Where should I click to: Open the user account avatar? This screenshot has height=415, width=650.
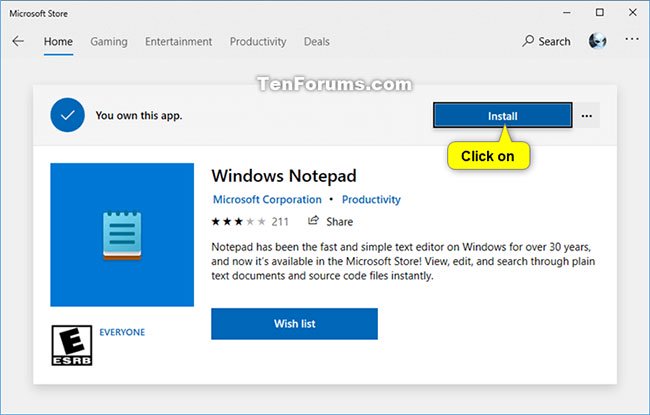tap(597, 41)
